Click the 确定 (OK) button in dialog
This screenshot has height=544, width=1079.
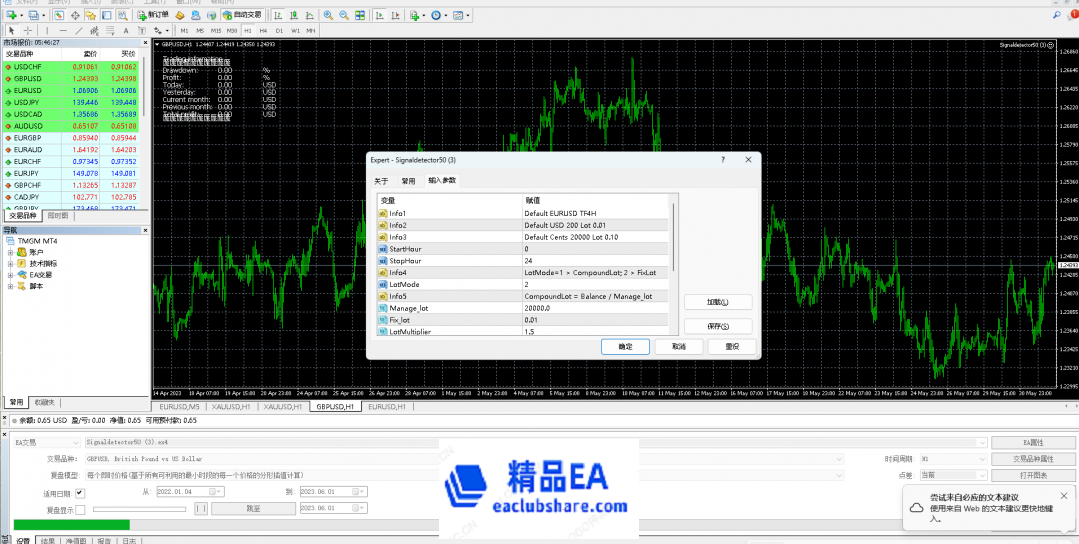click(625, 346)
